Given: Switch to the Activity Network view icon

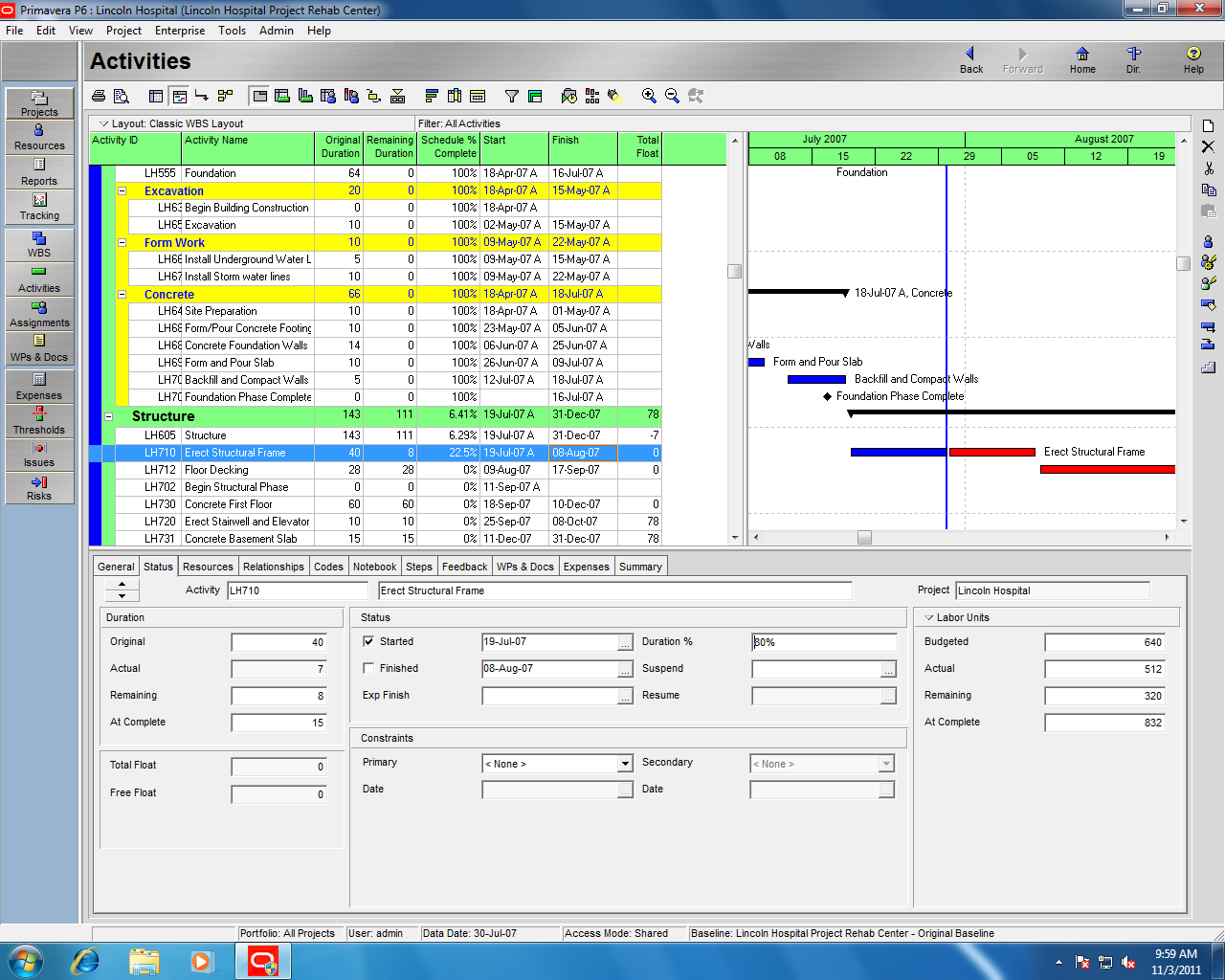Looking at the screenshot, I should [225, 96].
